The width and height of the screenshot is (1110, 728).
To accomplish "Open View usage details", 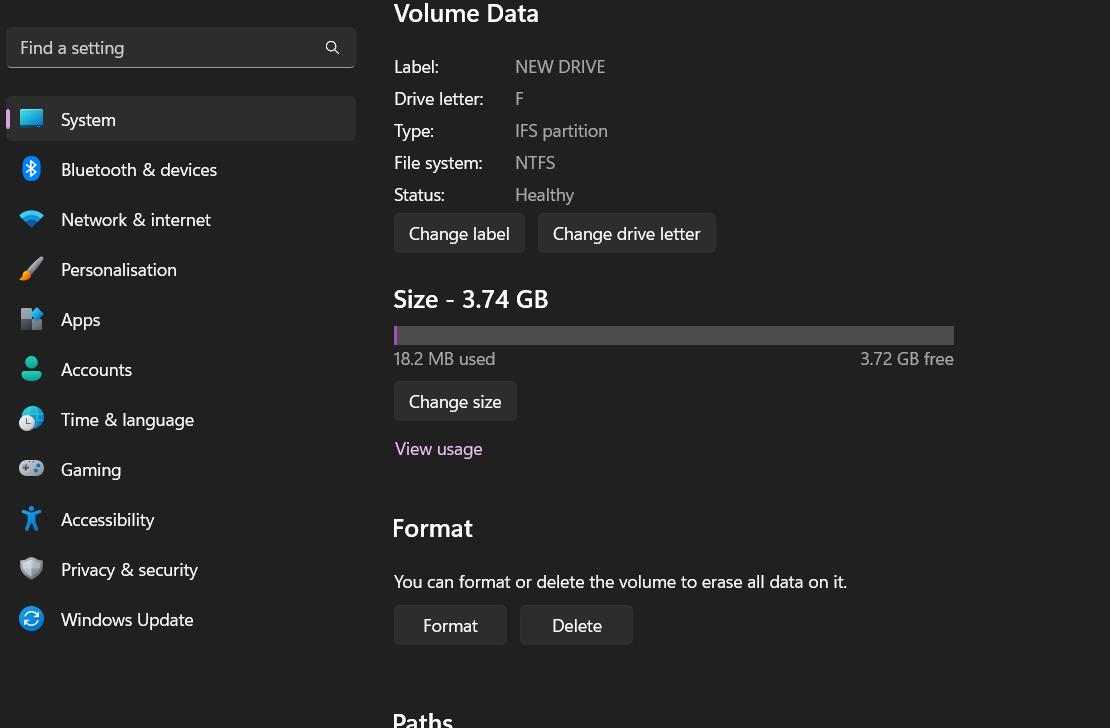I will pyautogui.click(x=438, y=448).
